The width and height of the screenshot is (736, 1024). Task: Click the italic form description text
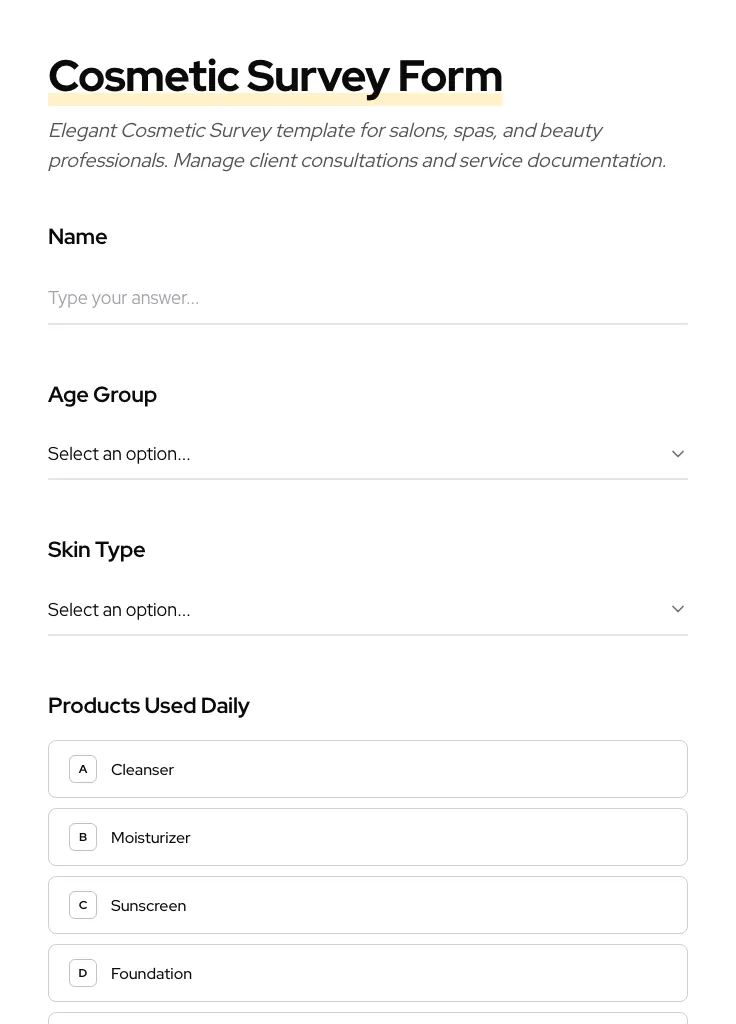tap(356, 145)
